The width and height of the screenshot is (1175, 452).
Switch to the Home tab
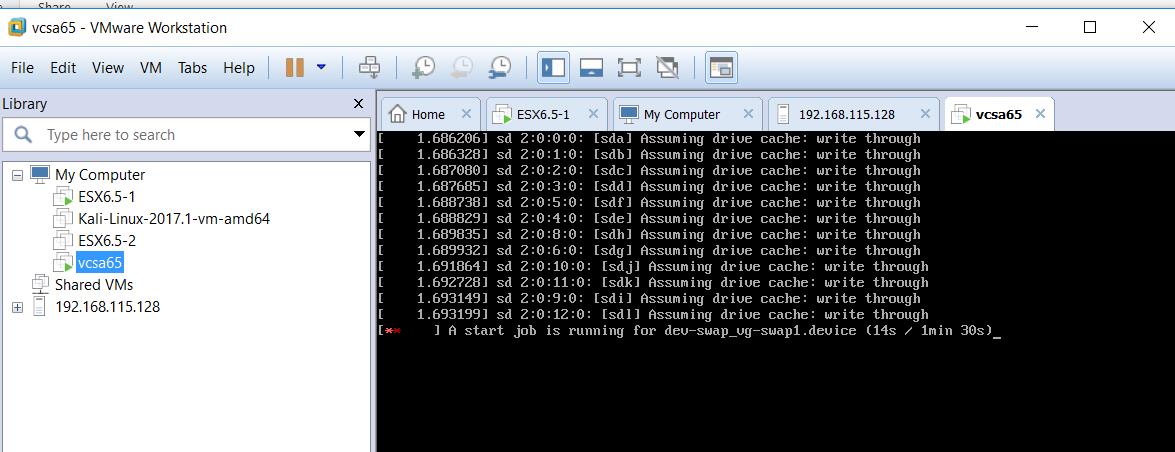tap(428, 115)
